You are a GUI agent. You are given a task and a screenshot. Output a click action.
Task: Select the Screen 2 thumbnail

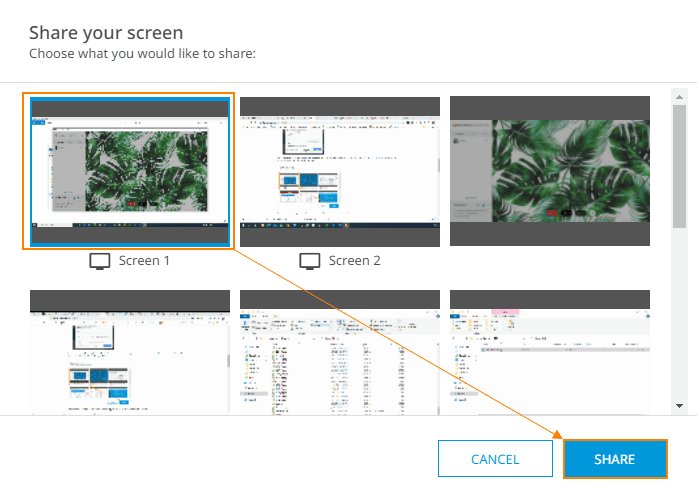pos(339,171)
